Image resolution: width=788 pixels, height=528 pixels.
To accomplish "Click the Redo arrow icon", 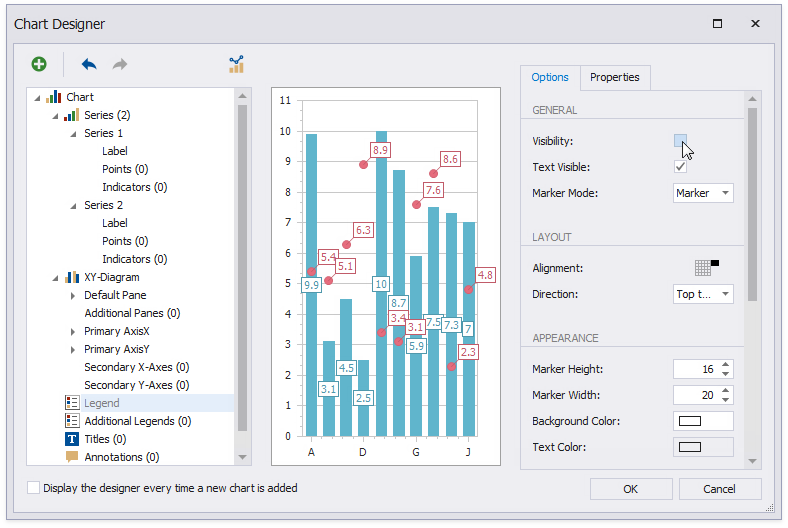I will (x=120, y=64).
